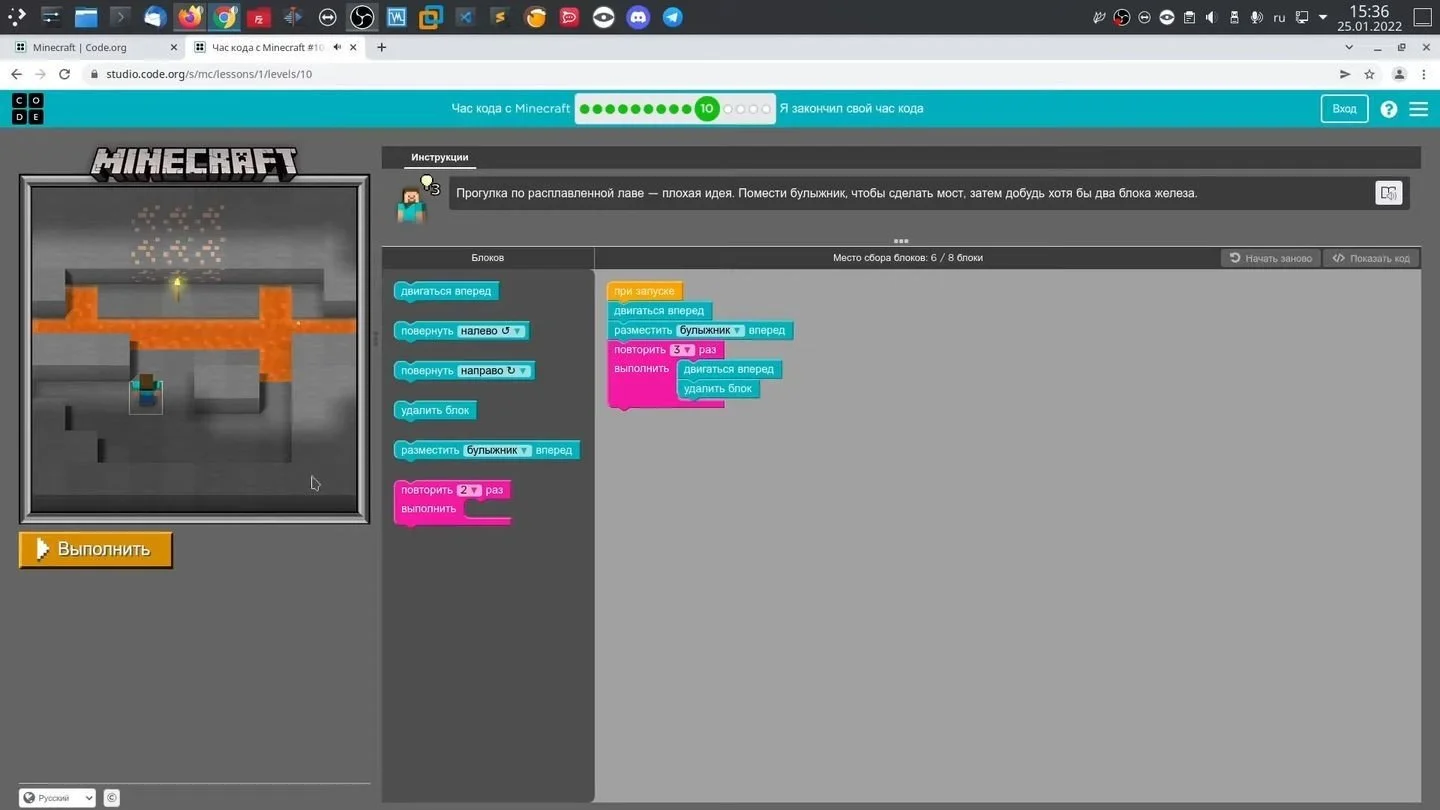Click the Блоков palette header

(488, 258)
